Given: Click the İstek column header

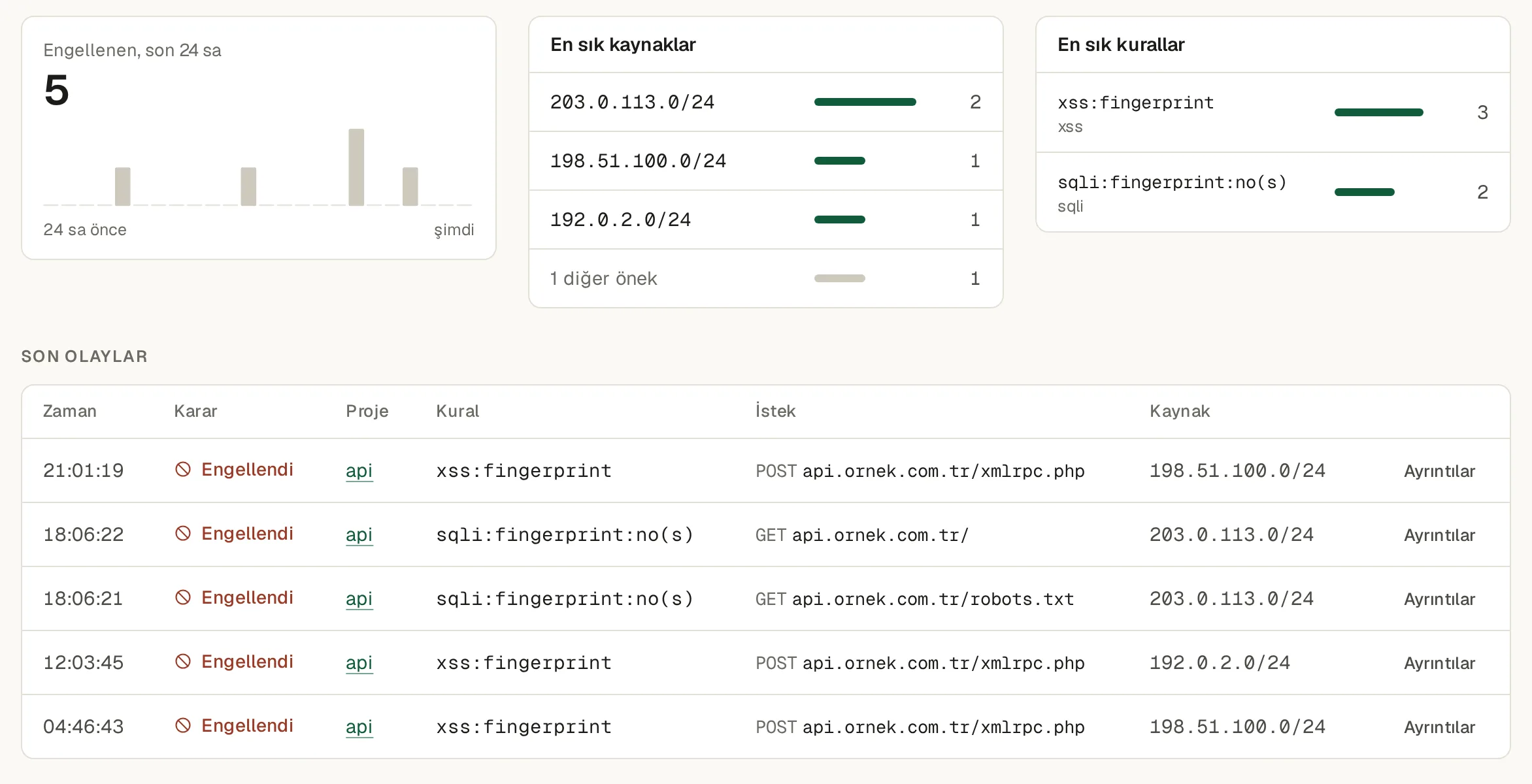Looking at the screenshot, I should point(775,411).
